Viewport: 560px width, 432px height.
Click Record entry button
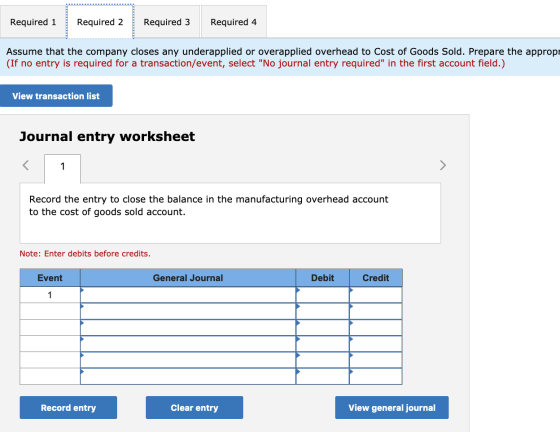click(68, 407)
